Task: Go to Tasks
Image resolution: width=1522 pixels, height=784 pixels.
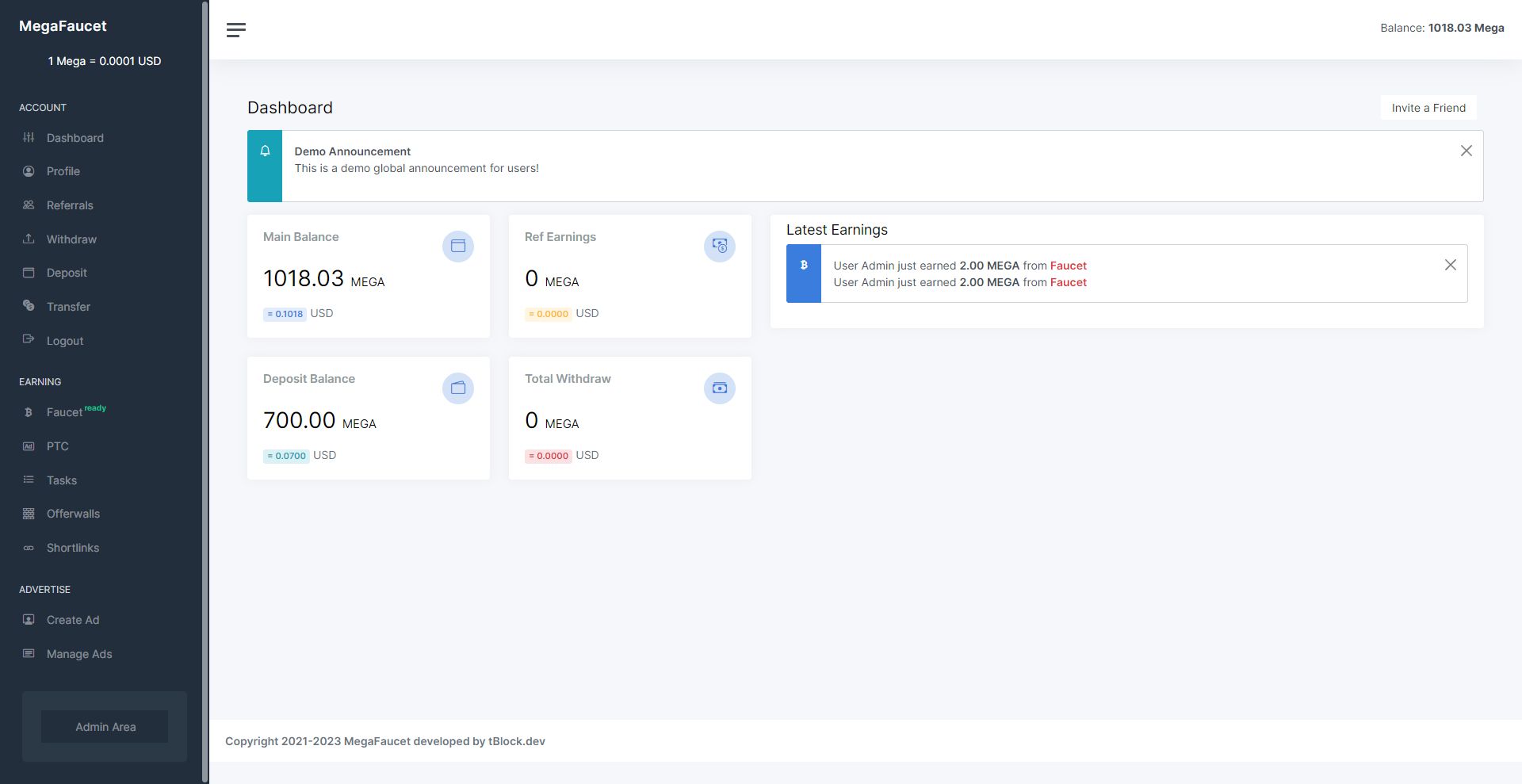Action: (x=62, y=480)
